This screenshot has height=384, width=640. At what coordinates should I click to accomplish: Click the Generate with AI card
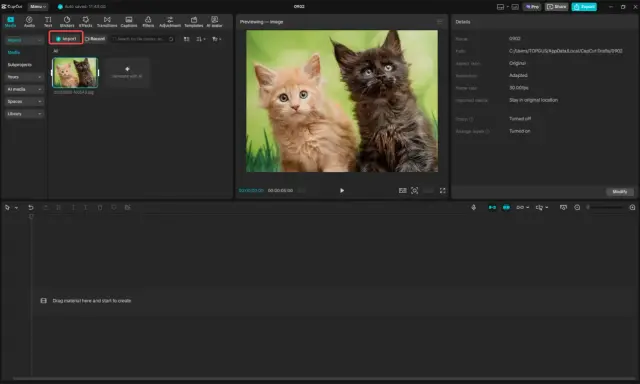(x=127, y=73)
